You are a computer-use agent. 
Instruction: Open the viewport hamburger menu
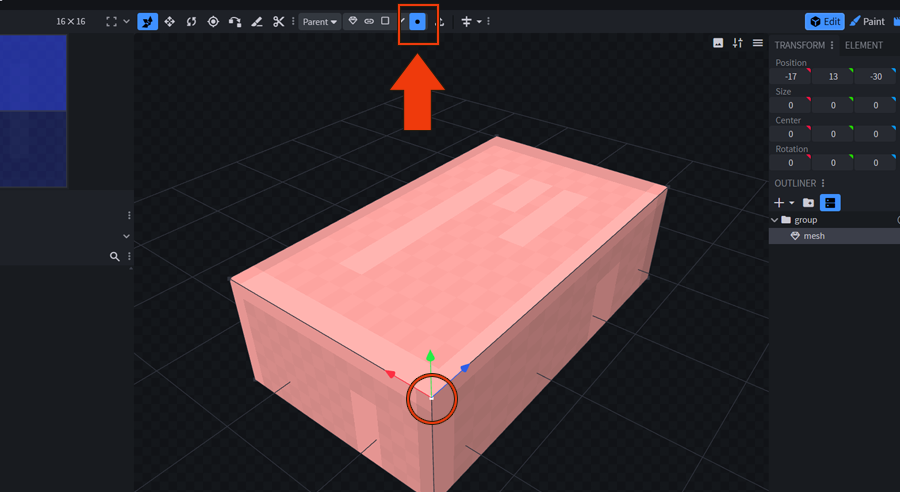click(x=758, y=43)
